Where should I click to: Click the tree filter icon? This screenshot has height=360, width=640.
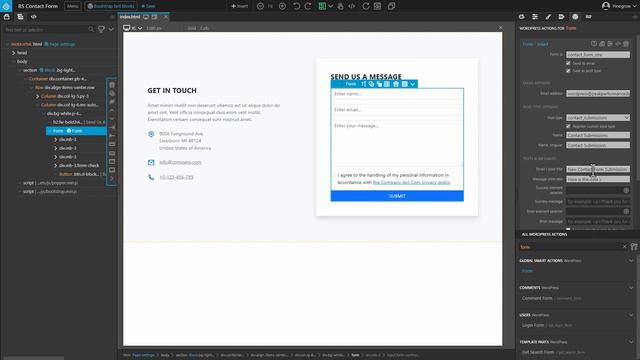[101, 29]
